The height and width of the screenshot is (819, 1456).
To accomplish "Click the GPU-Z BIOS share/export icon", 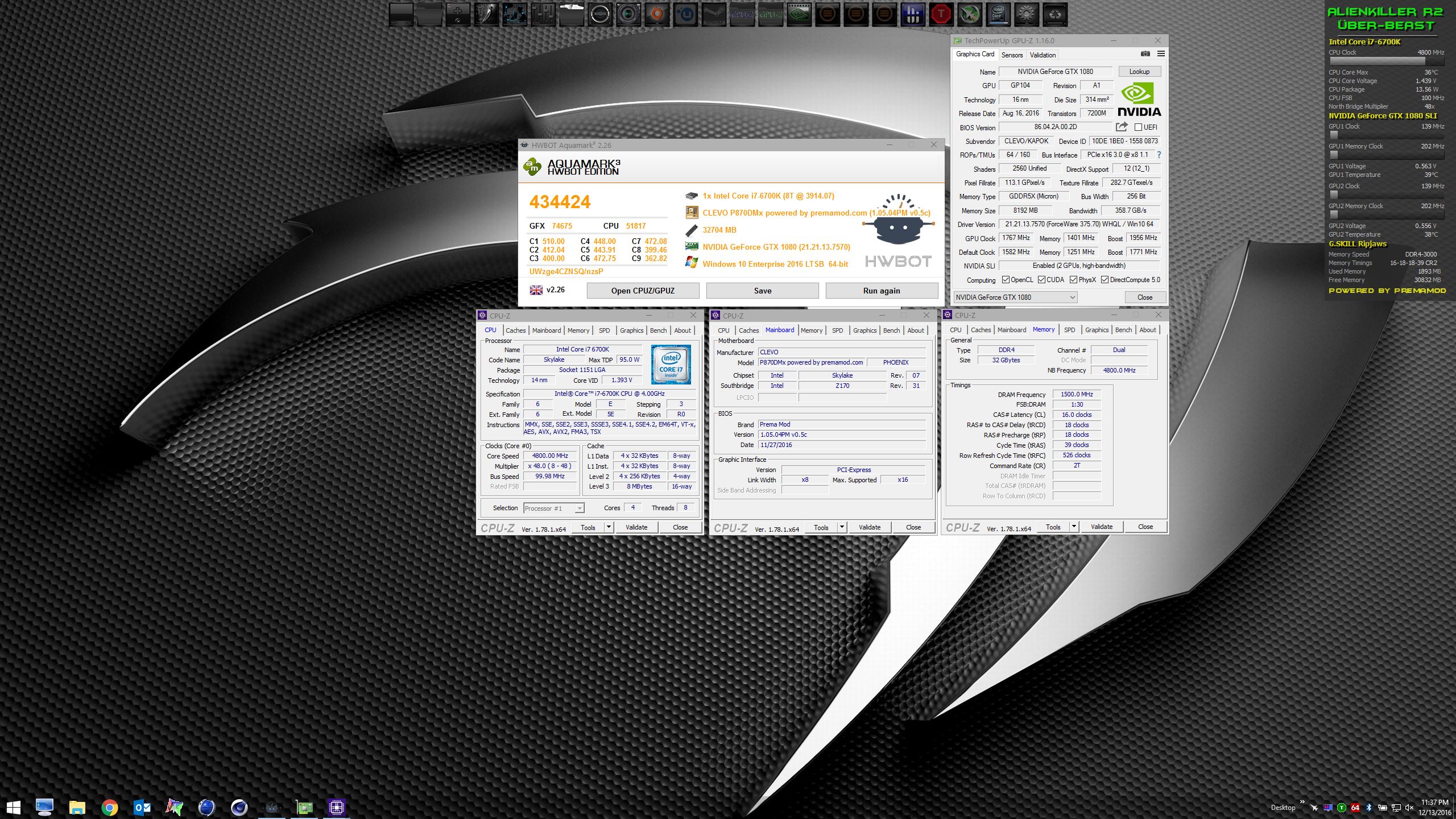I will 1122,127.
